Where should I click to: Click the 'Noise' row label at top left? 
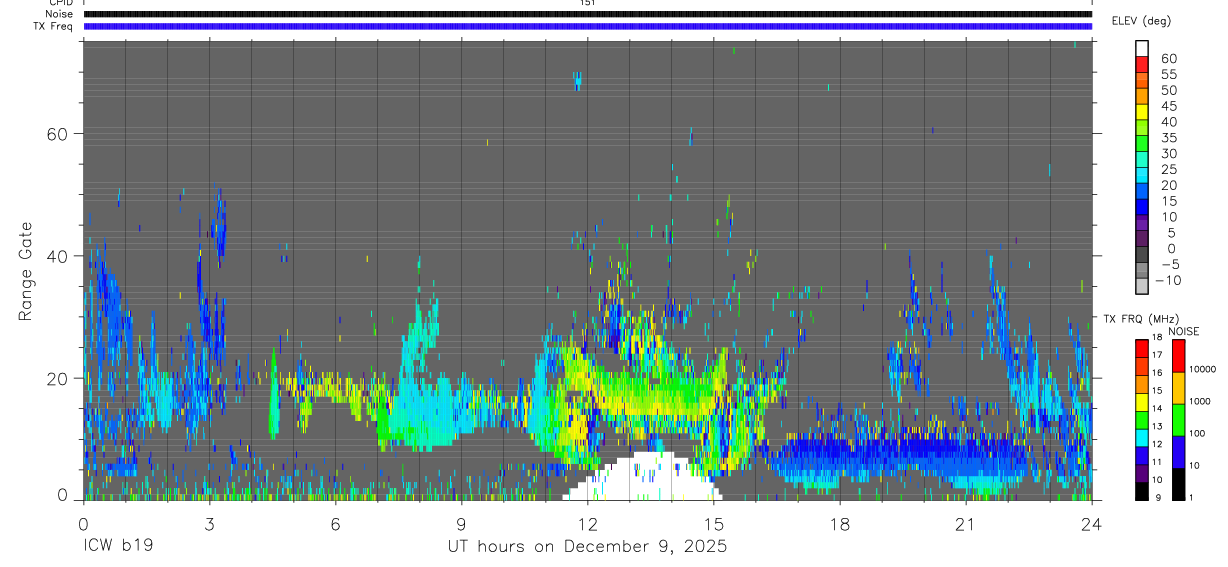[58, 14]
